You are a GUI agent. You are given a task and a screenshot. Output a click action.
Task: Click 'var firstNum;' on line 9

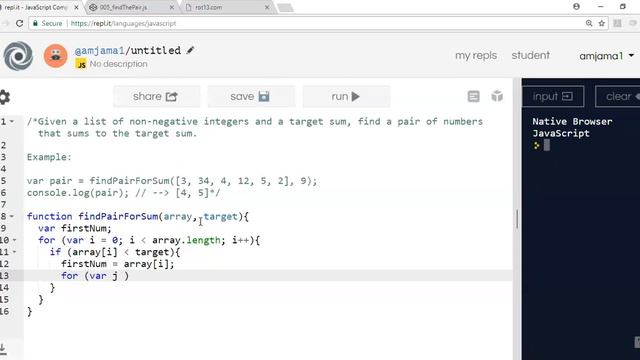coord(75,228)
